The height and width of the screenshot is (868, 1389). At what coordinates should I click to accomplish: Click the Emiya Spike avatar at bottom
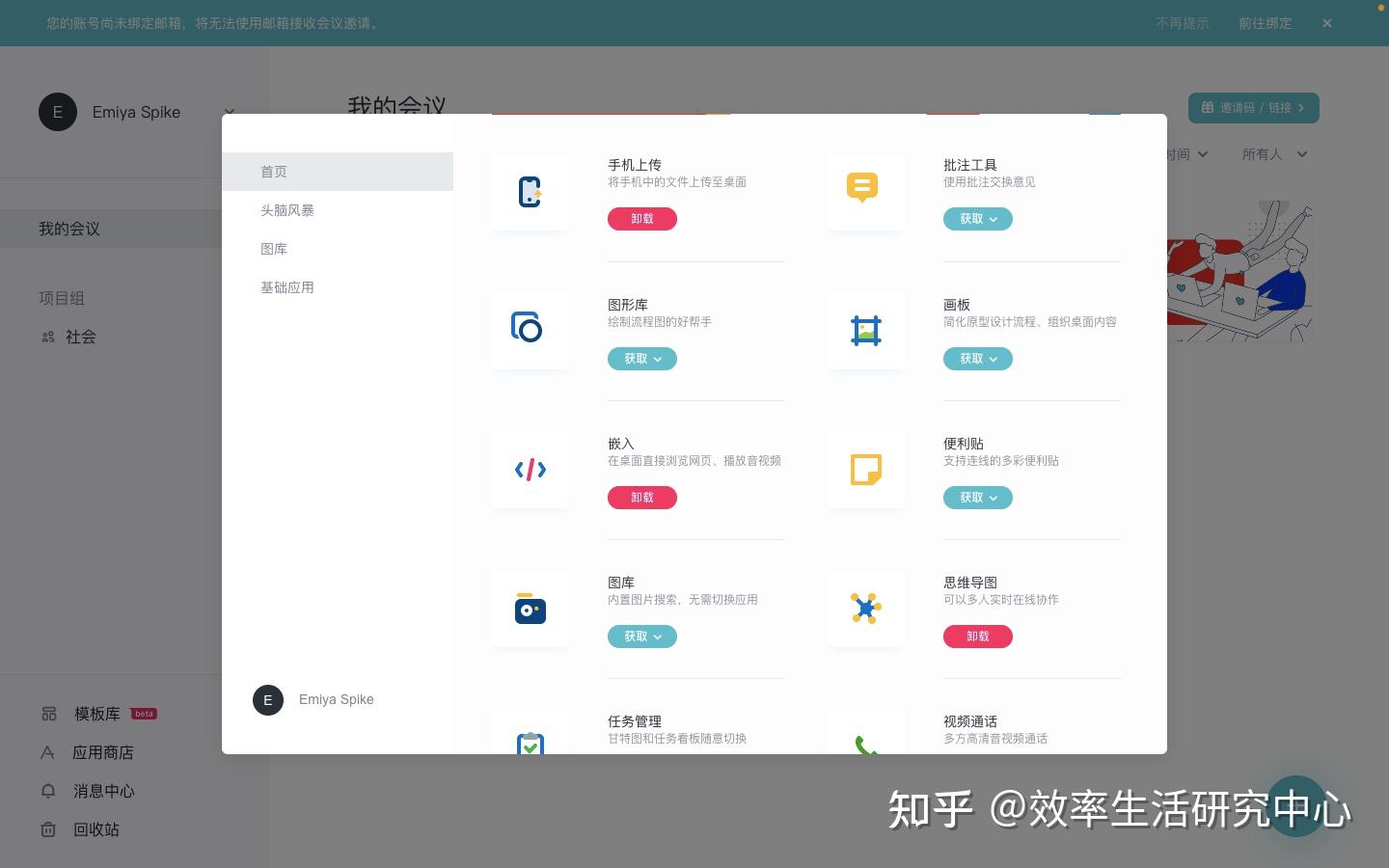tap(268, 700)
